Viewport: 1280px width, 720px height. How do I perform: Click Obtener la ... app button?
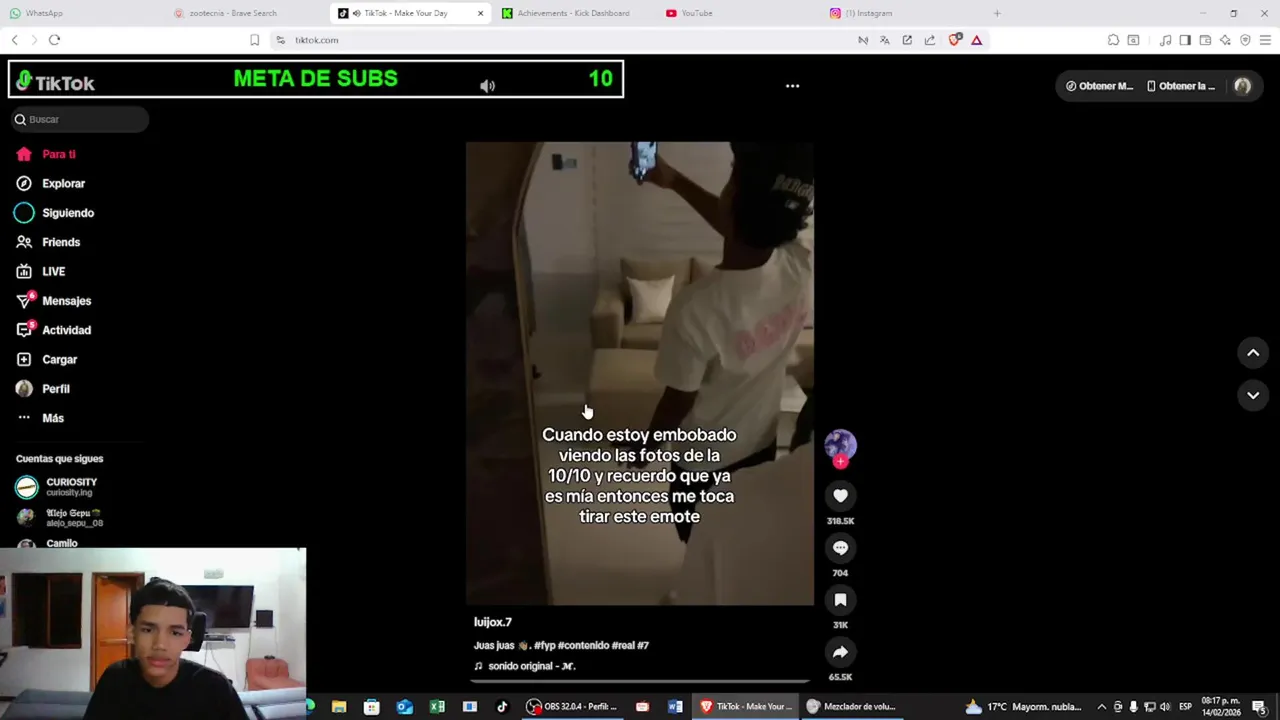(x=1180, y=86)
